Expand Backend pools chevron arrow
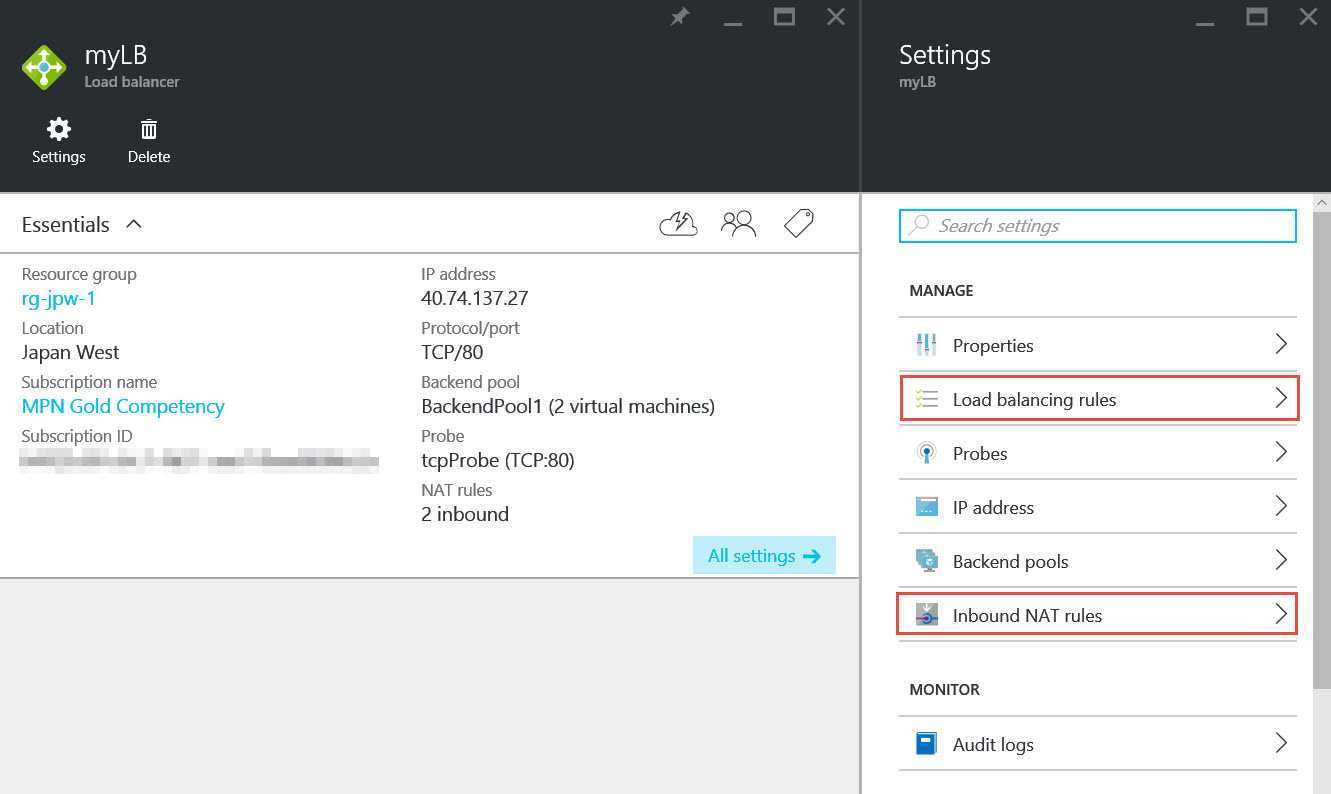This screenshot has height=794, width=1331. tap(1281, 560)
